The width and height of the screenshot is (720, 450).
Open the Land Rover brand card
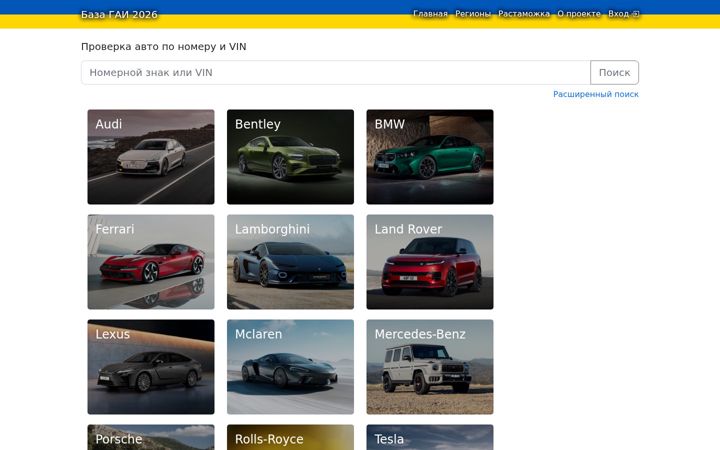coord(430,262)
